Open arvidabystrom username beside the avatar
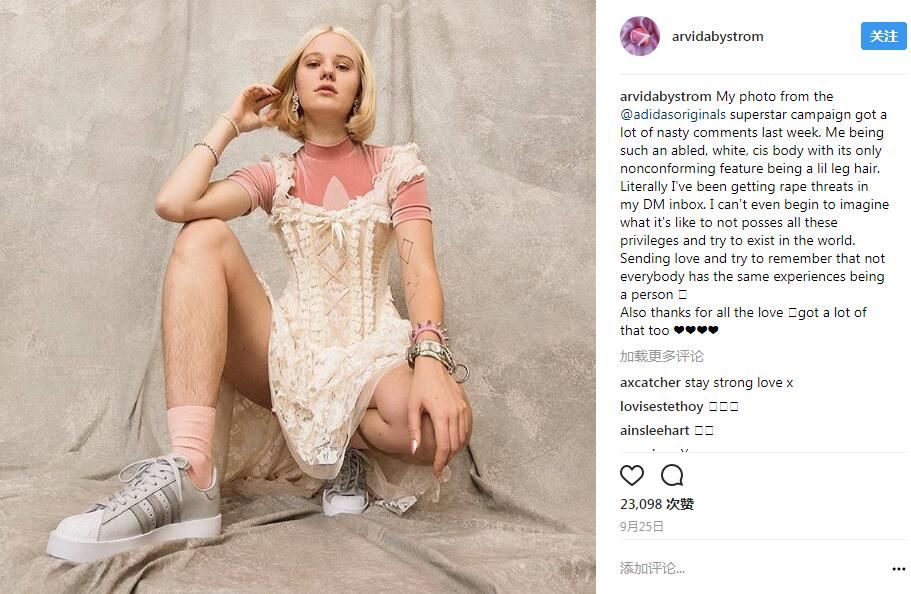911x594 pixels. coord(718,36)
